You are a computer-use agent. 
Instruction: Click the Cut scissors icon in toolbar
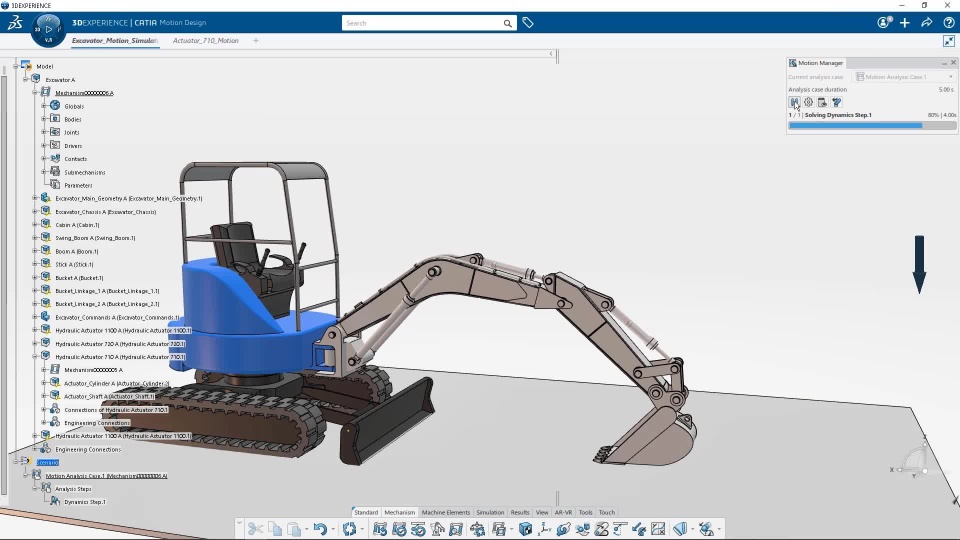point(255,528)
